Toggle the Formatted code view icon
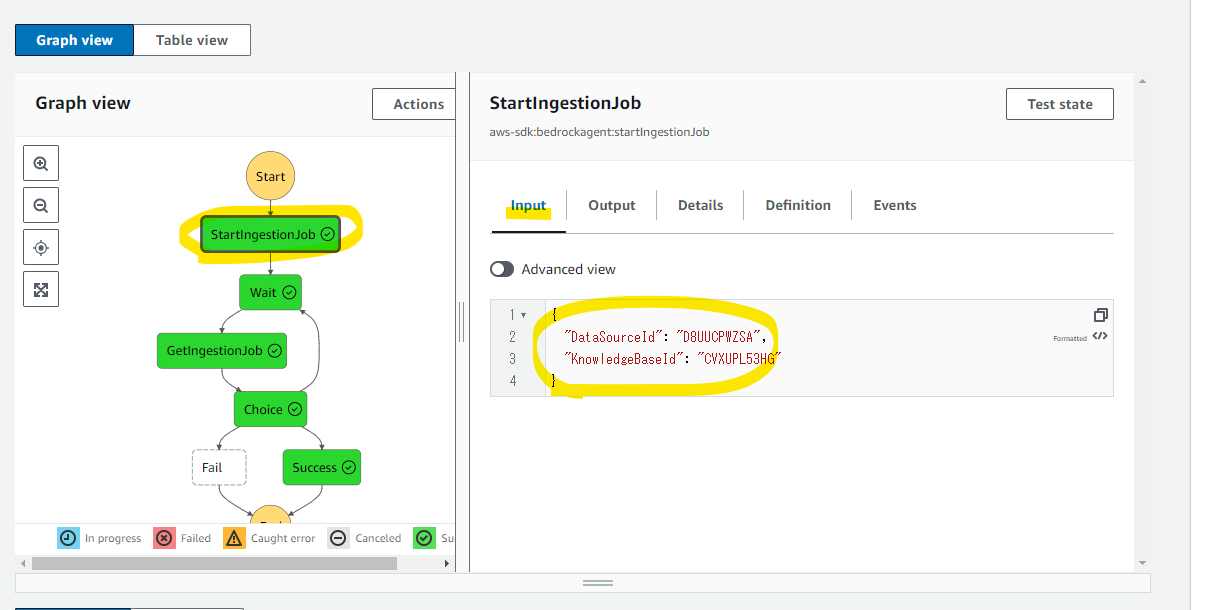The width and height of the screenshot is (1225, 610). tap(1100, 337)
